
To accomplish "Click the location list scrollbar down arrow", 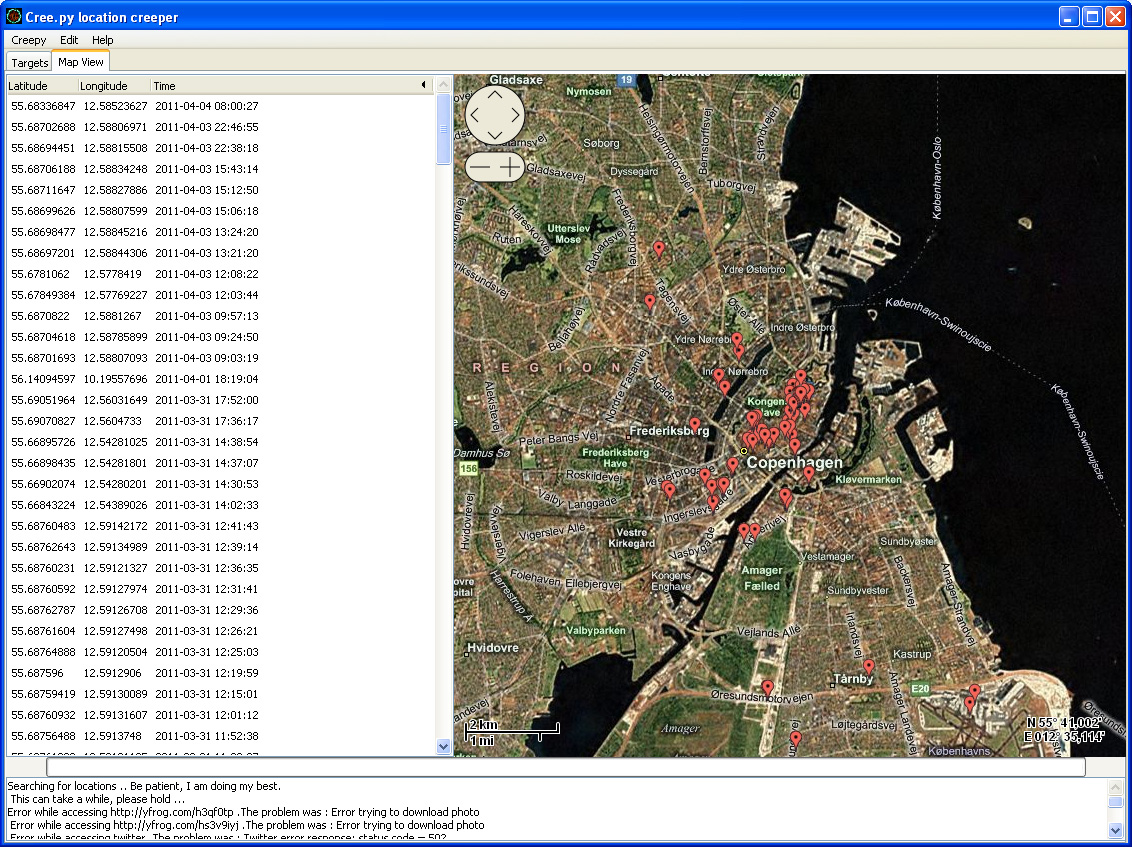I will (x=444, y=746).
